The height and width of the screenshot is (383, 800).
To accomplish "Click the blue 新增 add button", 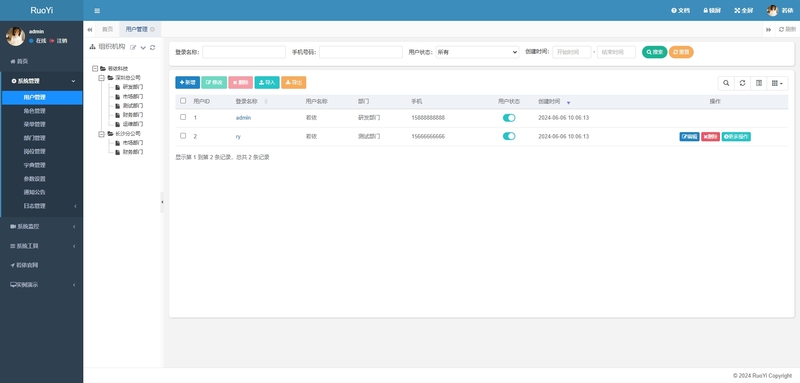I will coord(187,83).
